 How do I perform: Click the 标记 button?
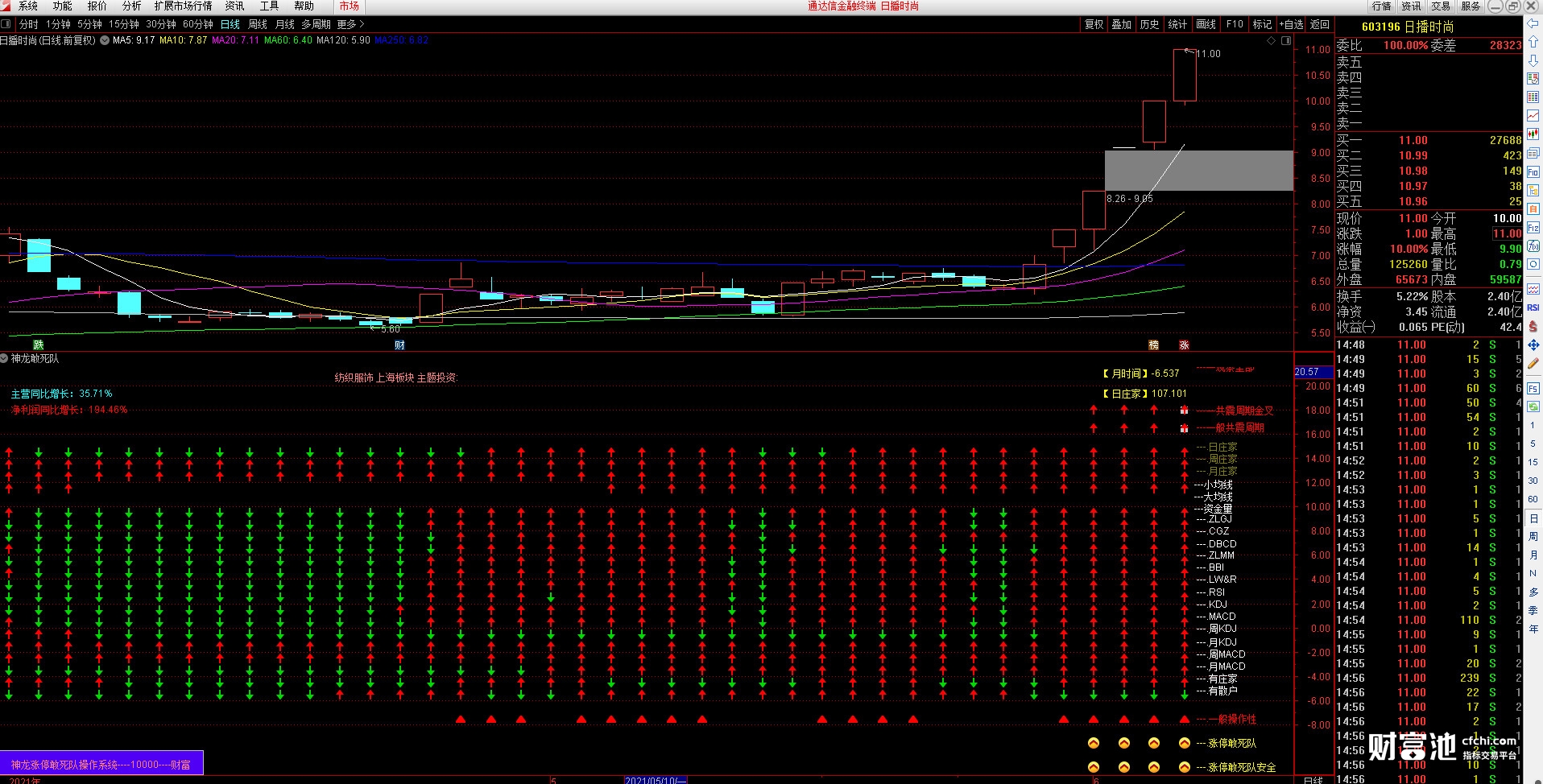coord(1262,24)
